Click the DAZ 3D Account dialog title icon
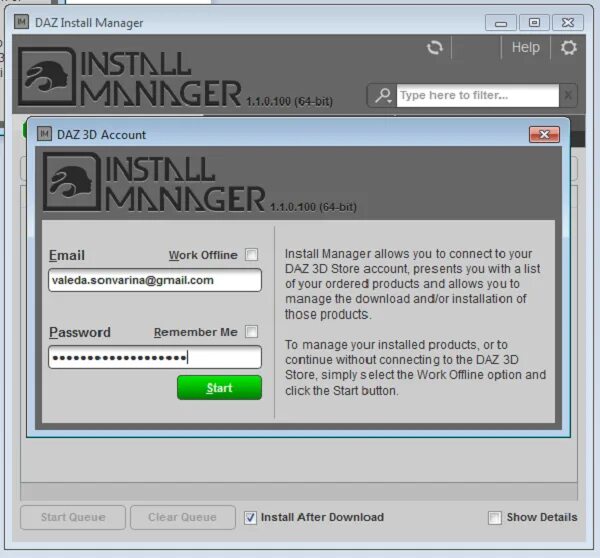This screenshot has height=558, width=600. click(x=44, y=134)
